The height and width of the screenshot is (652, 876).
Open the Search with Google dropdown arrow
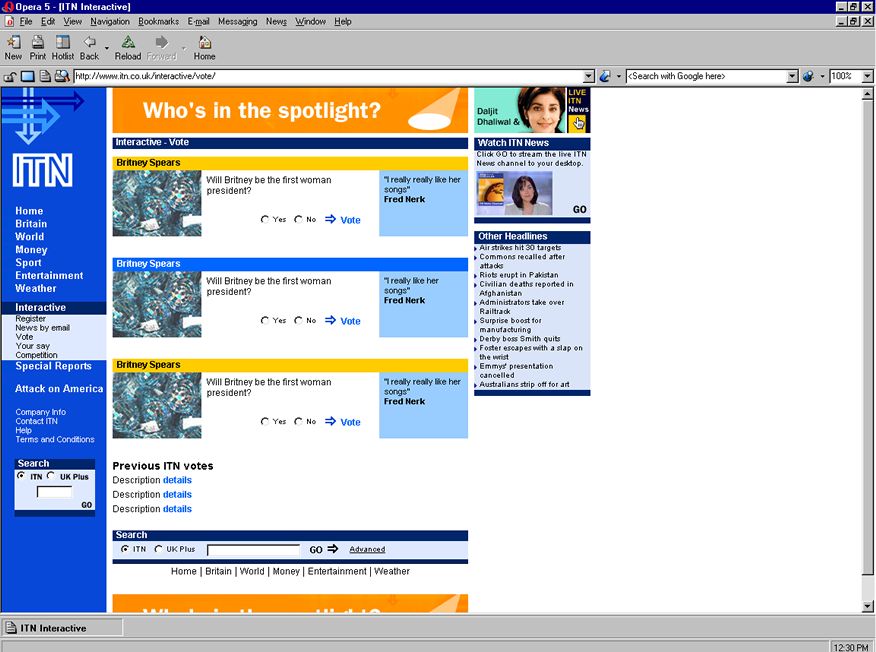tap(792, 77)
